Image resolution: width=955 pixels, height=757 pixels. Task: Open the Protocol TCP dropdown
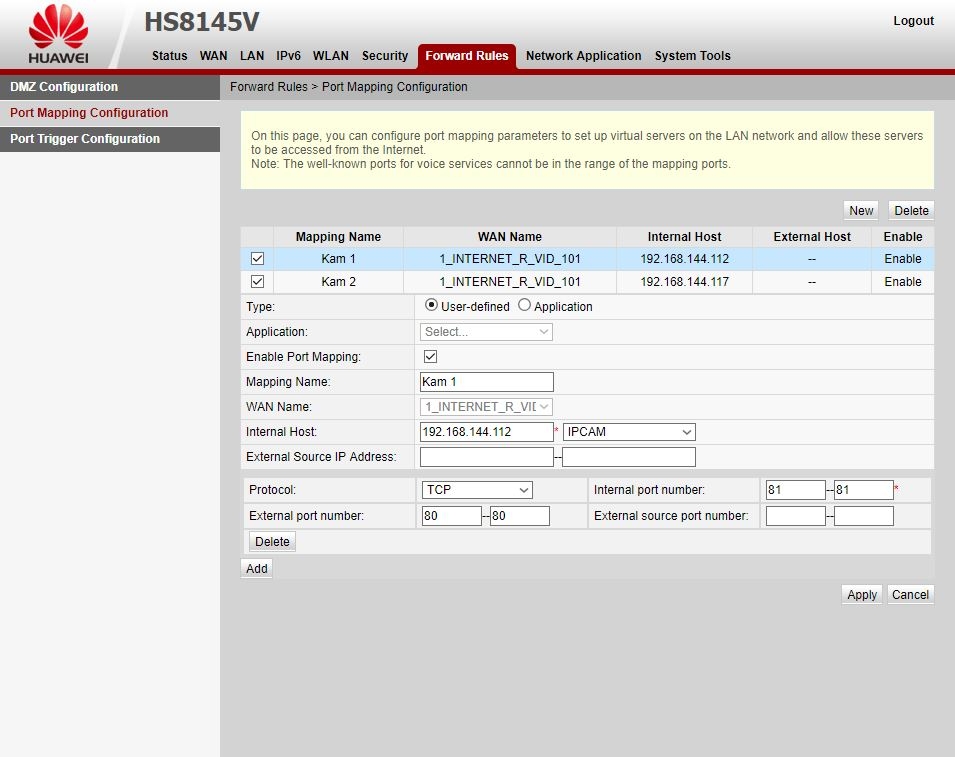pyautogui.click(x=477, y=490)
